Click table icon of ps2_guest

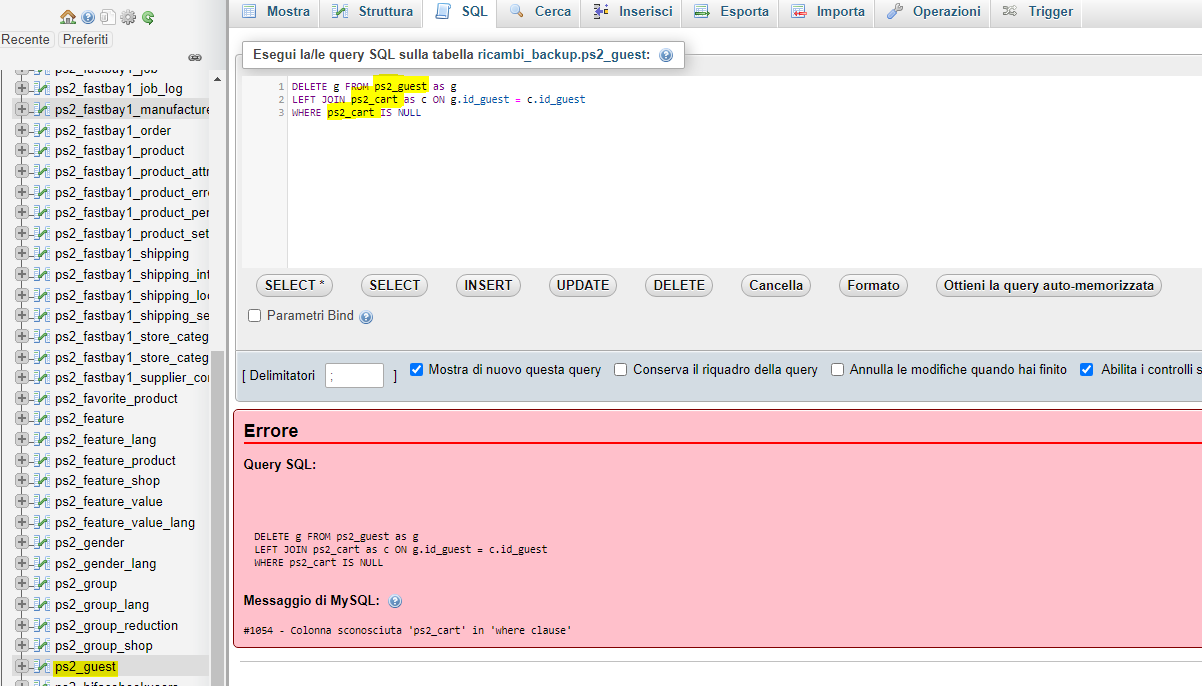click(x=41, y=666)
